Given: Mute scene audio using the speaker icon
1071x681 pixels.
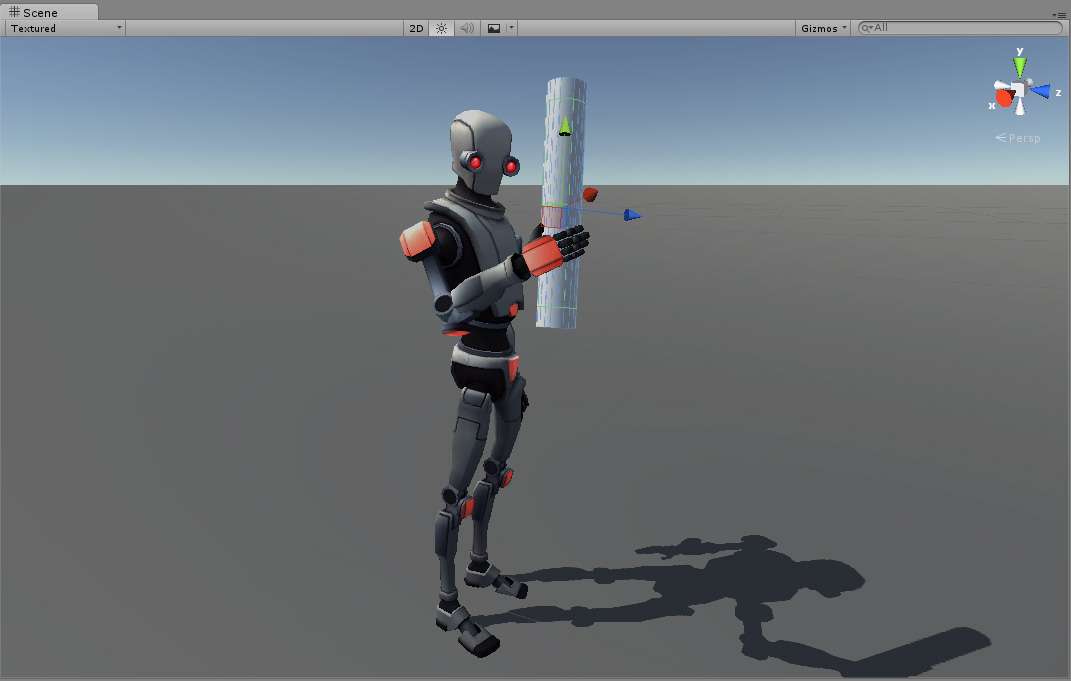Looking at the screenshot, I should point(466,27).
